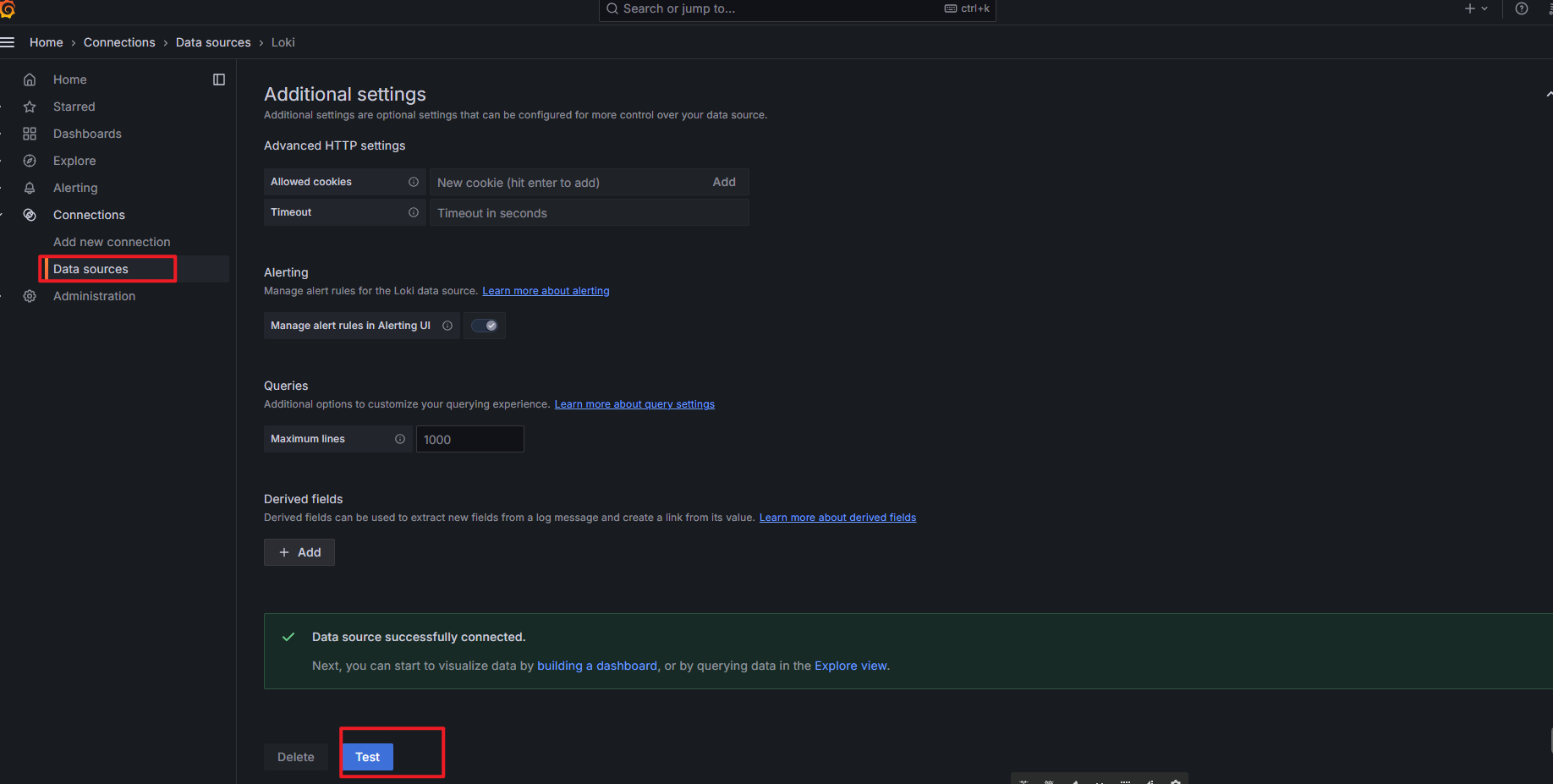Click the Home icon in sidebar

30,79
